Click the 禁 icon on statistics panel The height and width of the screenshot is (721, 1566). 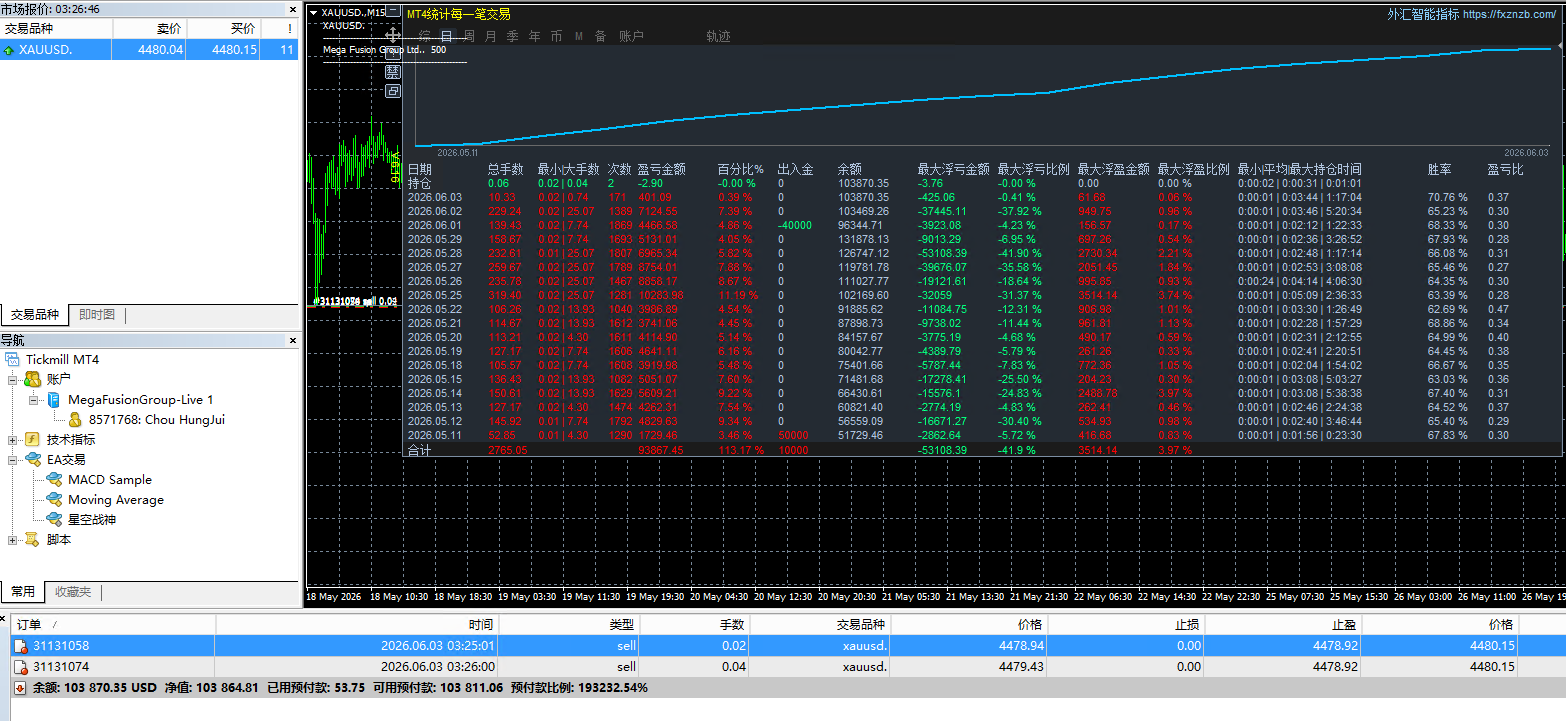[x=393, y=72]
